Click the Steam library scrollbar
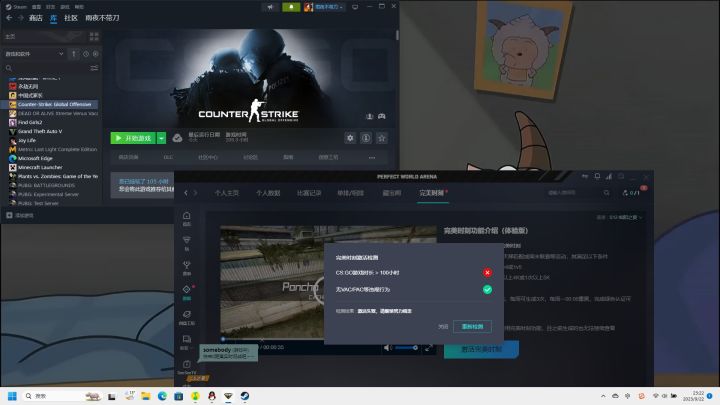 (397, 35)
